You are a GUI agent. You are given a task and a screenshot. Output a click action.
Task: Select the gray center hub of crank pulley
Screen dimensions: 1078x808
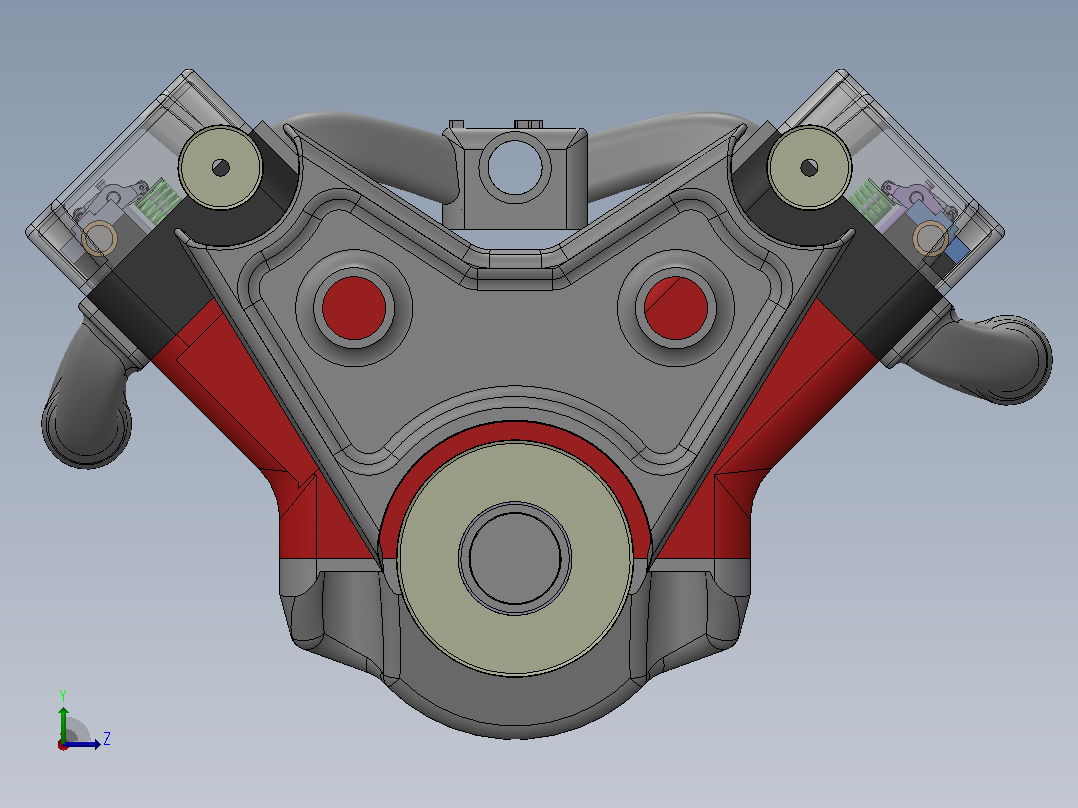coord(515,558)
